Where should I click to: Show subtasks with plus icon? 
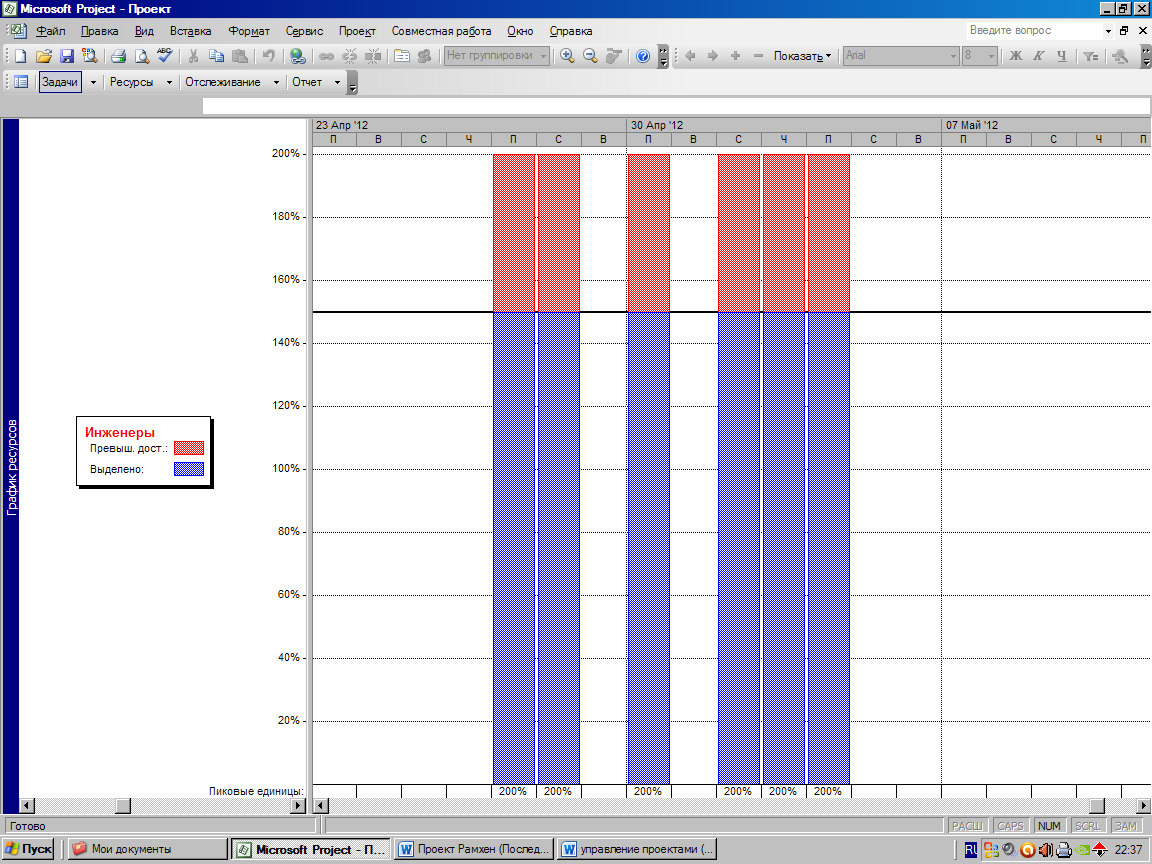735,56
